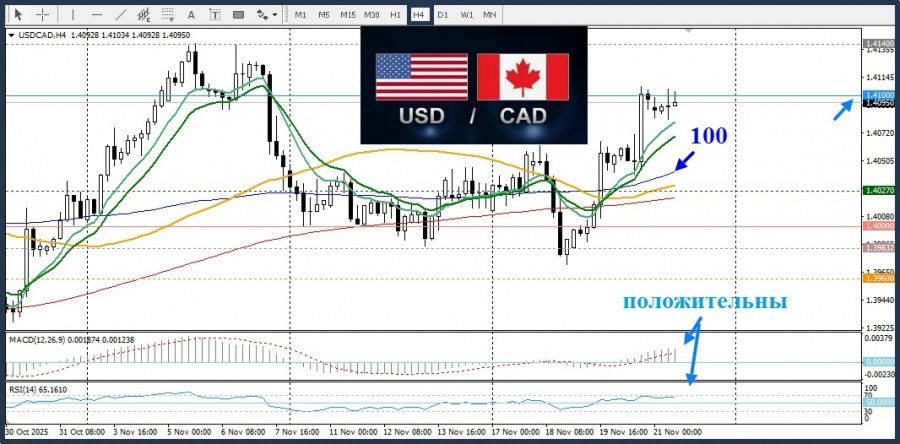Switch to H1 timeframe

(x=395, y=15)
